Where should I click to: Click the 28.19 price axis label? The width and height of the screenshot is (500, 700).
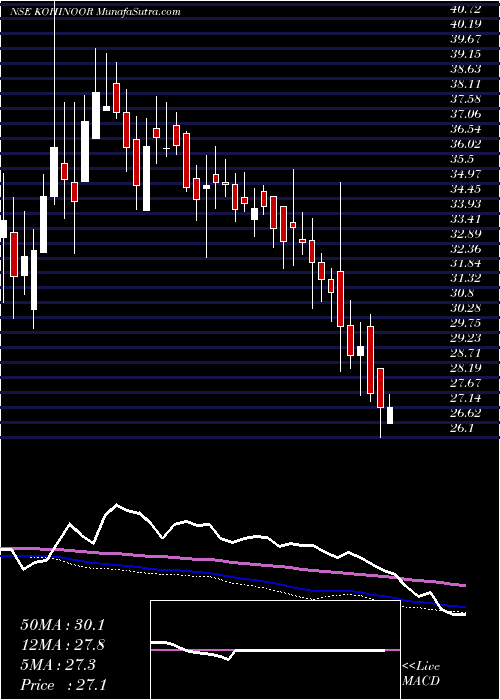pos(466,368)
